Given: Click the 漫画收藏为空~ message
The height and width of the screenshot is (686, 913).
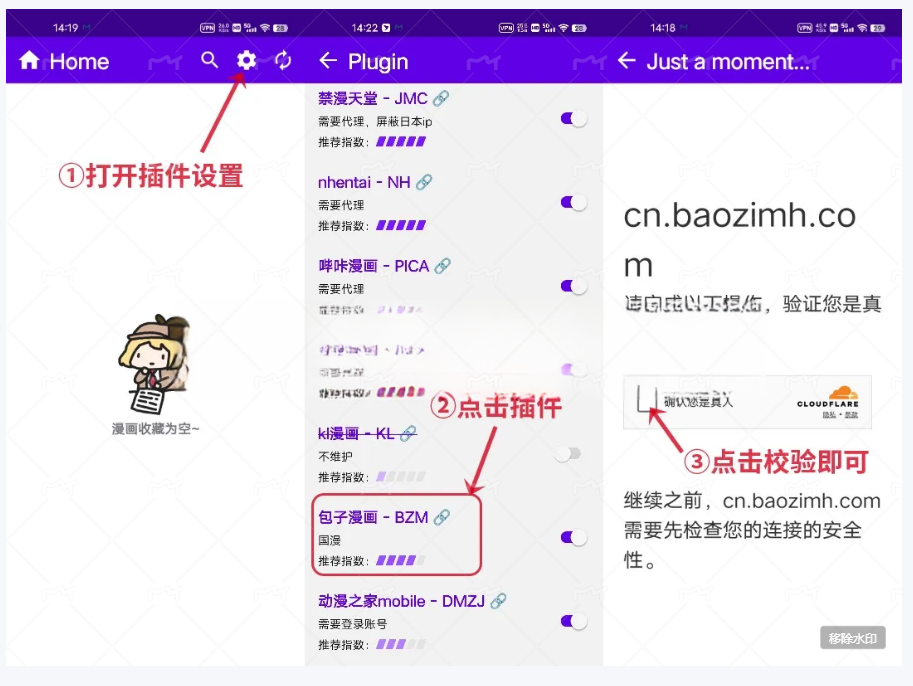Looking at the screenshot, I should pyautogui.click(x=155, y=429).
